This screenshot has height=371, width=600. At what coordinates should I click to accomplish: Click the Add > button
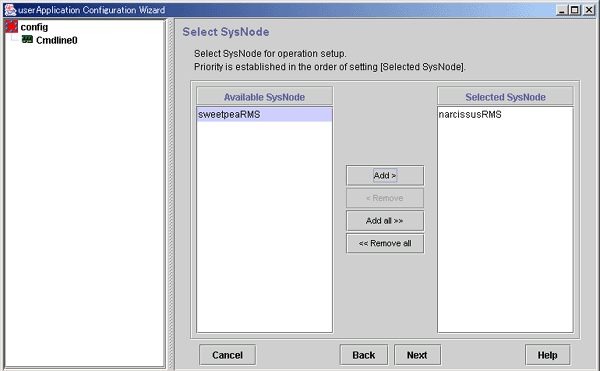point(385,176)
